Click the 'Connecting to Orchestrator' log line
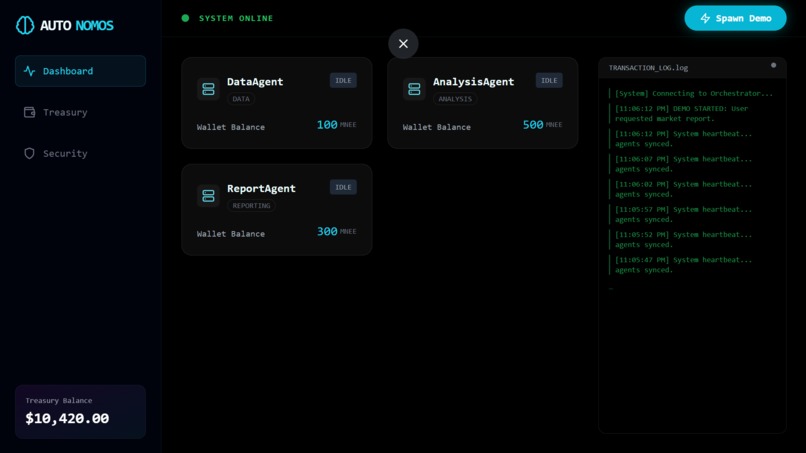Image resolution: width=806 pixels, height=453 pixels. 694,94
